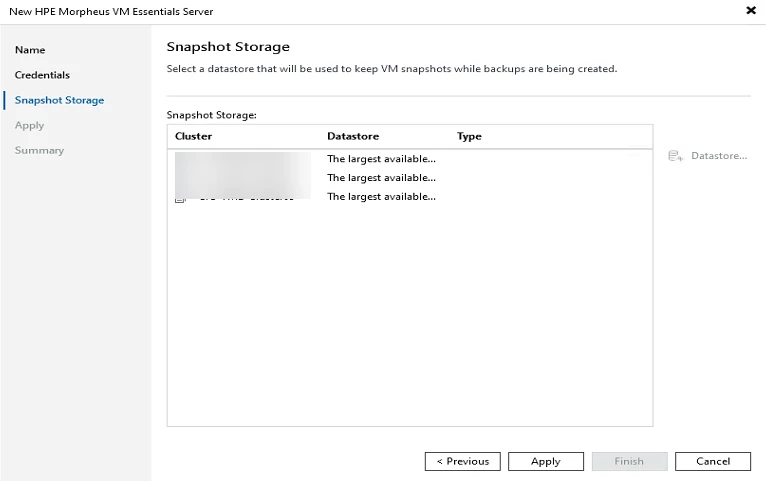The image size is (766, 481).
Task: Select the third cluster row datastore
Action: click(381, 196)
